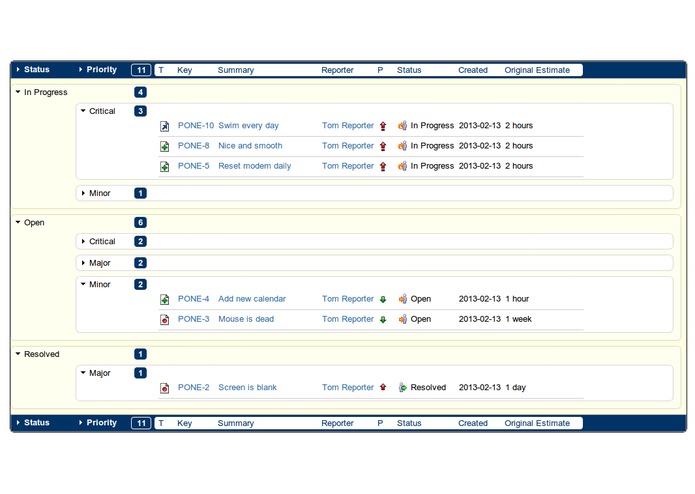Image resolution: width=695 pixels, height=494 pixels.
Task: Click the issue type icon for PONE-4
Action: pyautogui.click(x=164, y=300)
